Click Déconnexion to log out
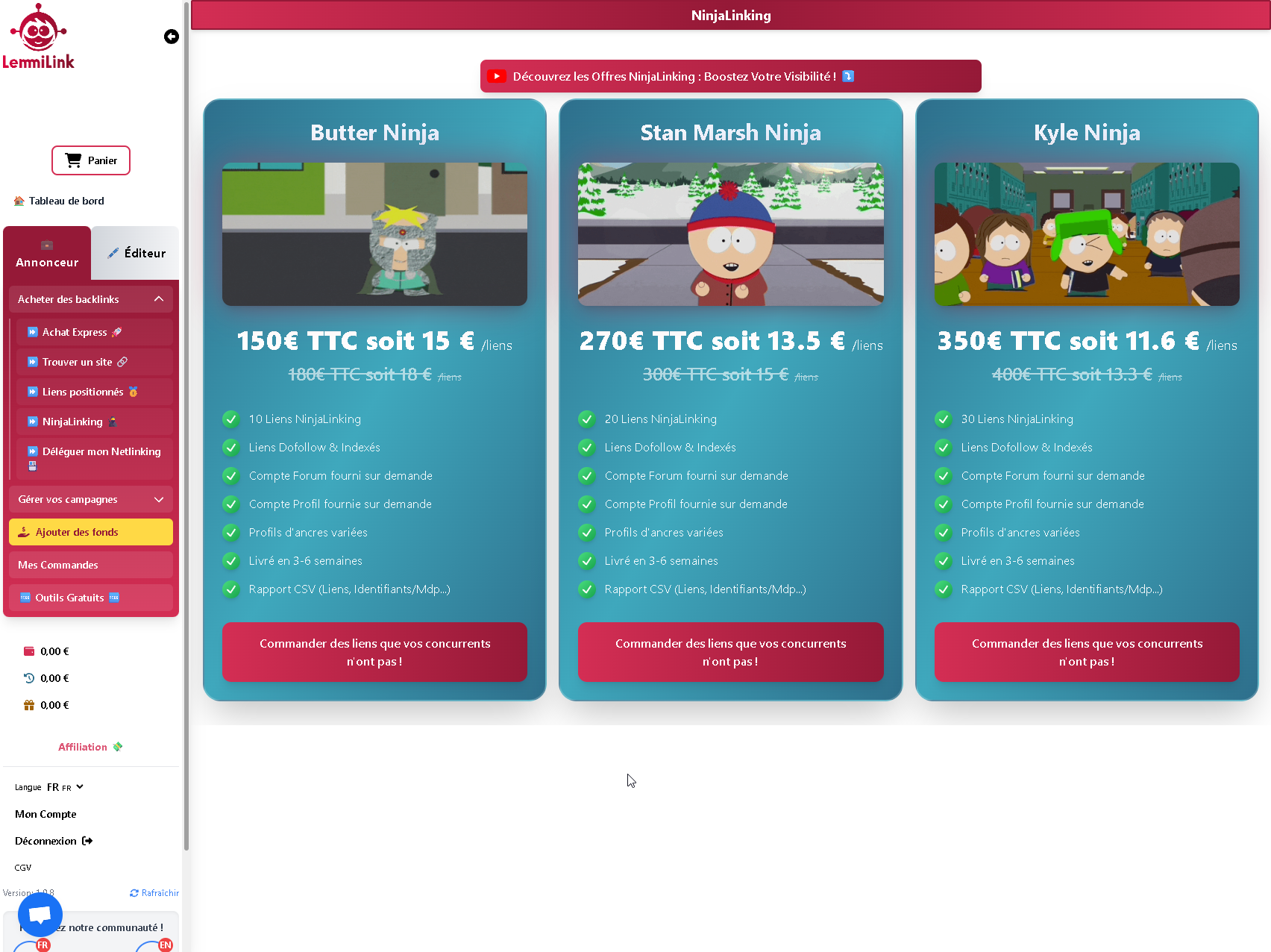 coord(54,841)
